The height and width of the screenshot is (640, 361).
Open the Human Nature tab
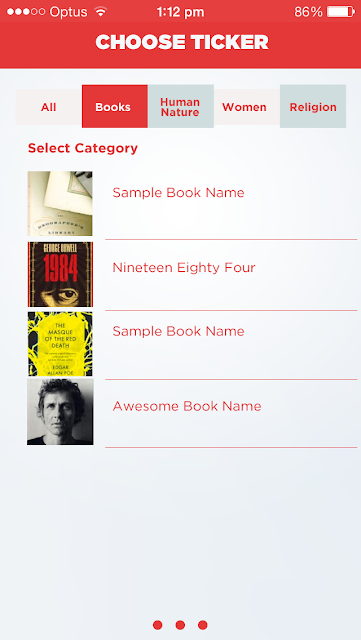click(181, 107)
